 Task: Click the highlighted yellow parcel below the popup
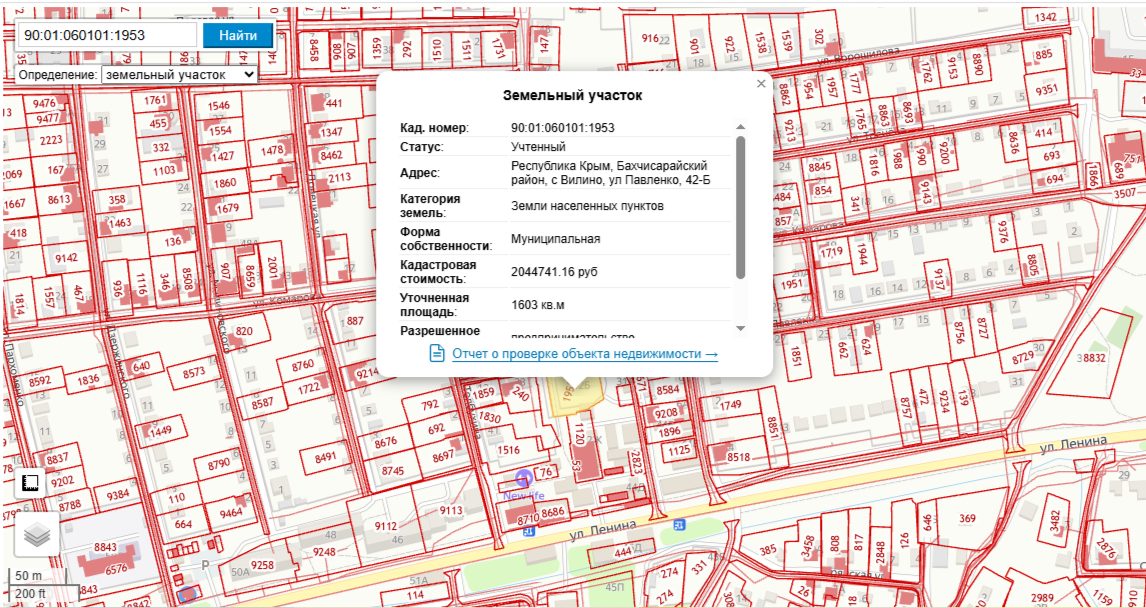click(x=577, y=397)
